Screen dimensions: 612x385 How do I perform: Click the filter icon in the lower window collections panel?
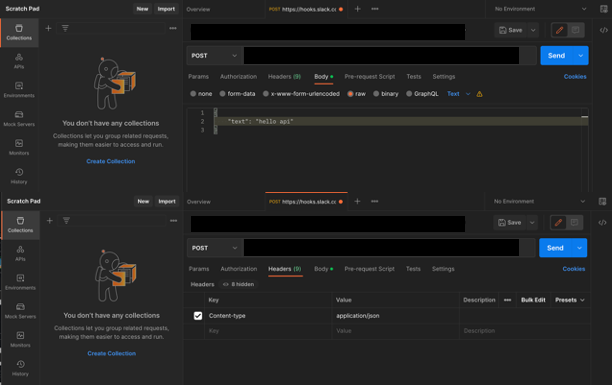66,221
